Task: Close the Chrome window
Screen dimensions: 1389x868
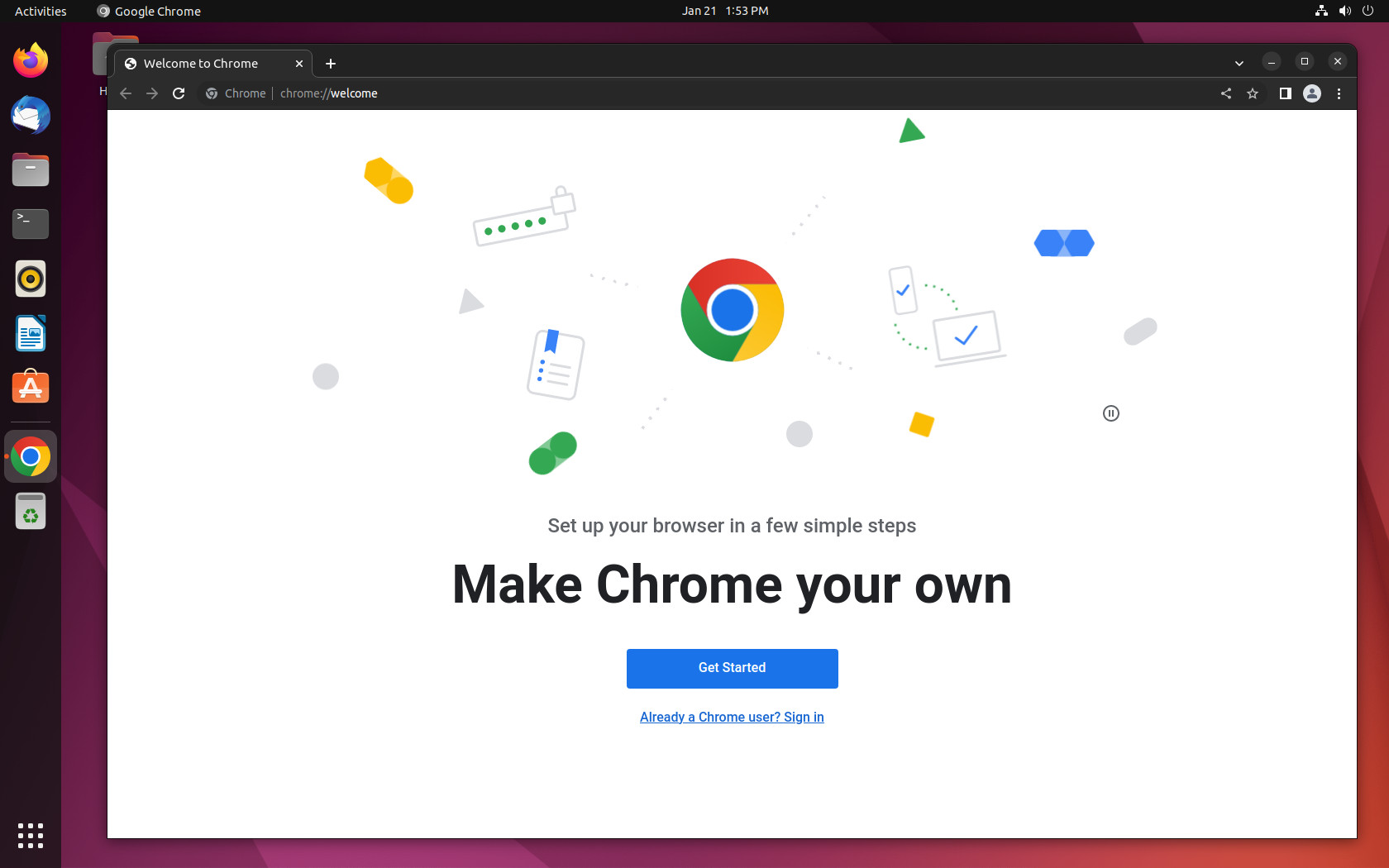Action: [1338, 61]
